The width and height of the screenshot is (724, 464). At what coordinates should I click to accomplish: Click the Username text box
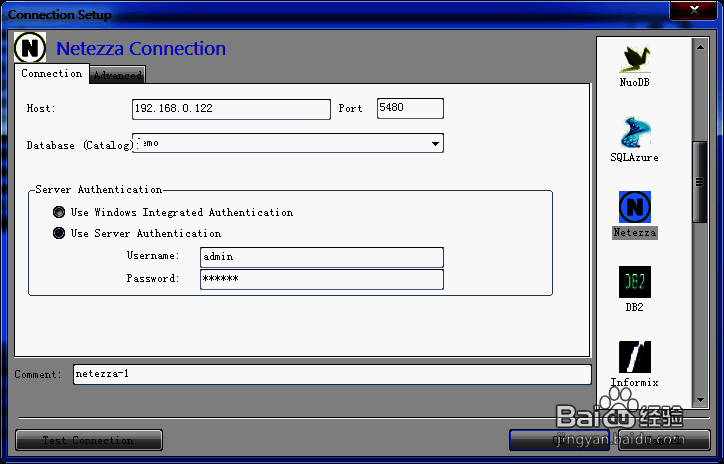pos(321,257)
